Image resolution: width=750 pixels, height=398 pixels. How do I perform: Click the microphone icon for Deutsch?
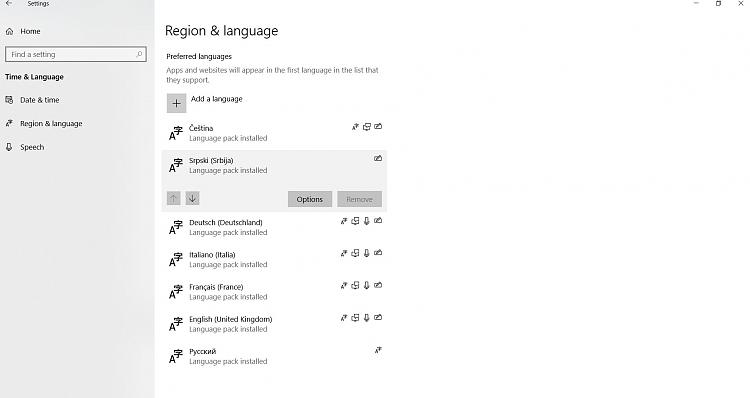tap(366, 221)
